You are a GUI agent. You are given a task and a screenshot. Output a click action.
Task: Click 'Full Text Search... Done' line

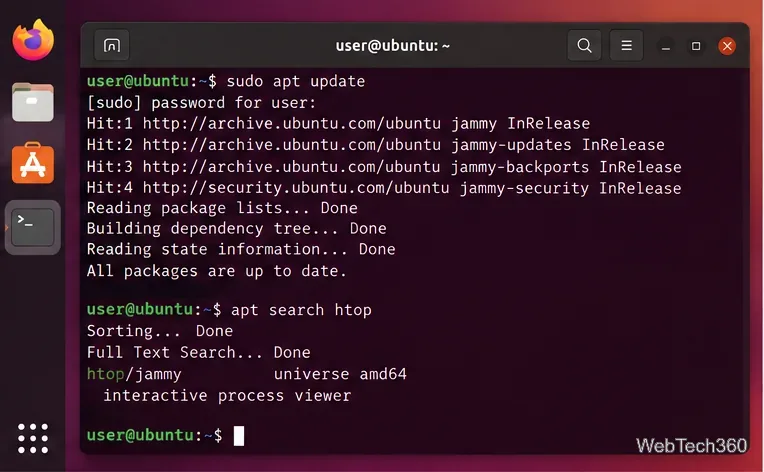click(x=199, y=353)
